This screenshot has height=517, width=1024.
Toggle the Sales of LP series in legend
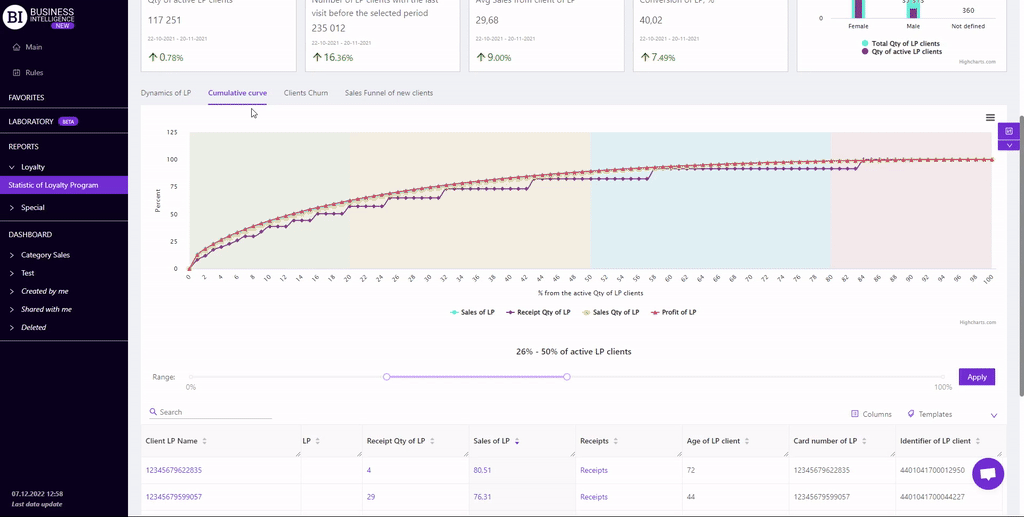pyautogui.click(x=473, y=312)
